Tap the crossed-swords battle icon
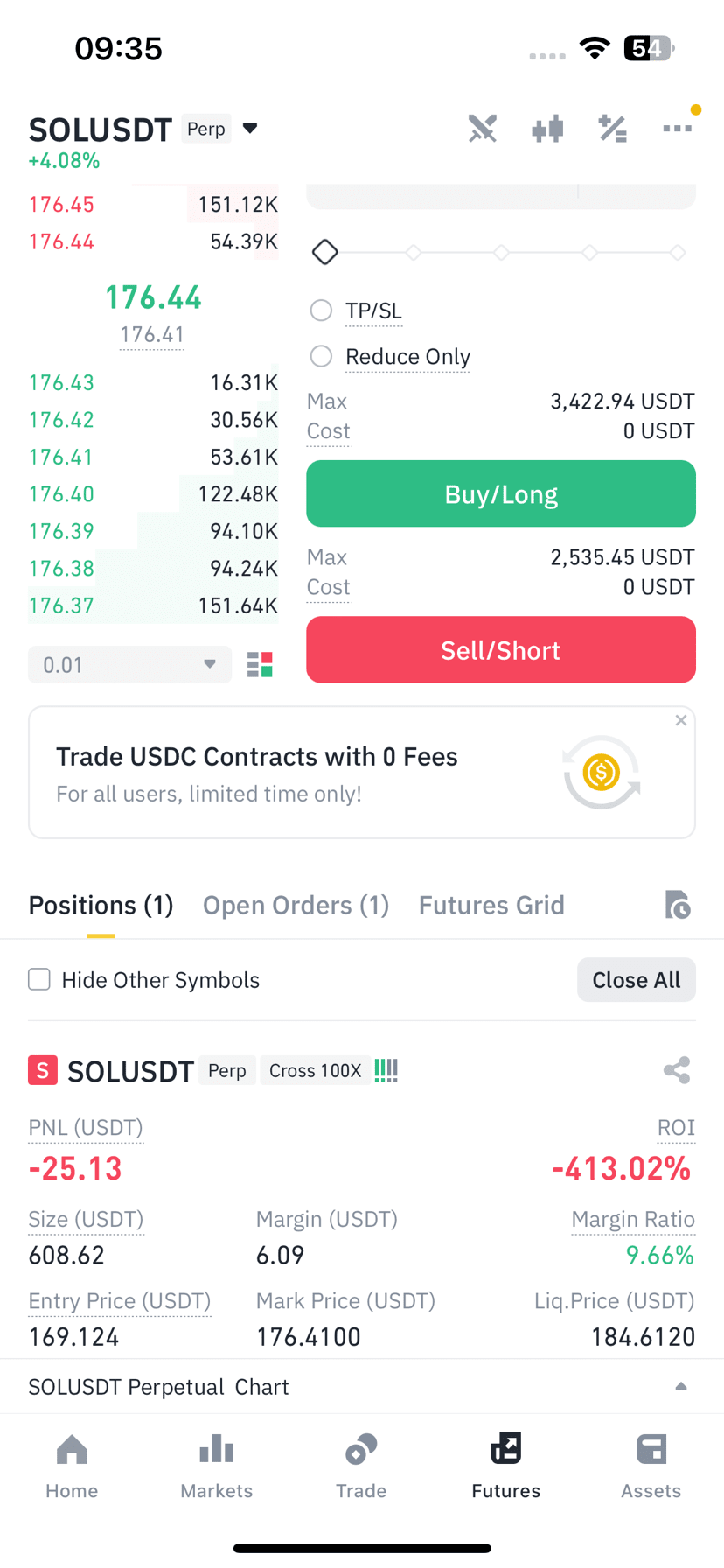Screen dimensions: 724x1568 [482, 129]
